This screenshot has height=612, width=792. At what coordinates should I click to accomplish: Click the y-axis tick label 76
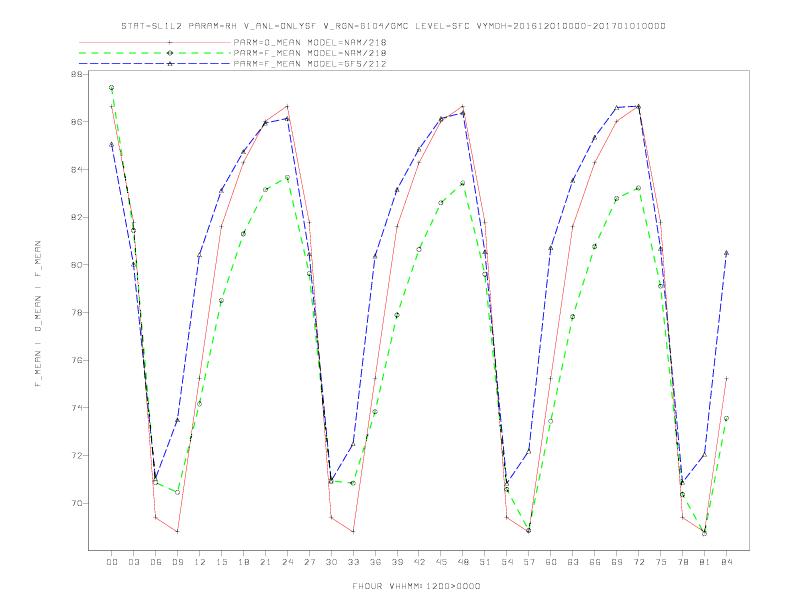76,361
